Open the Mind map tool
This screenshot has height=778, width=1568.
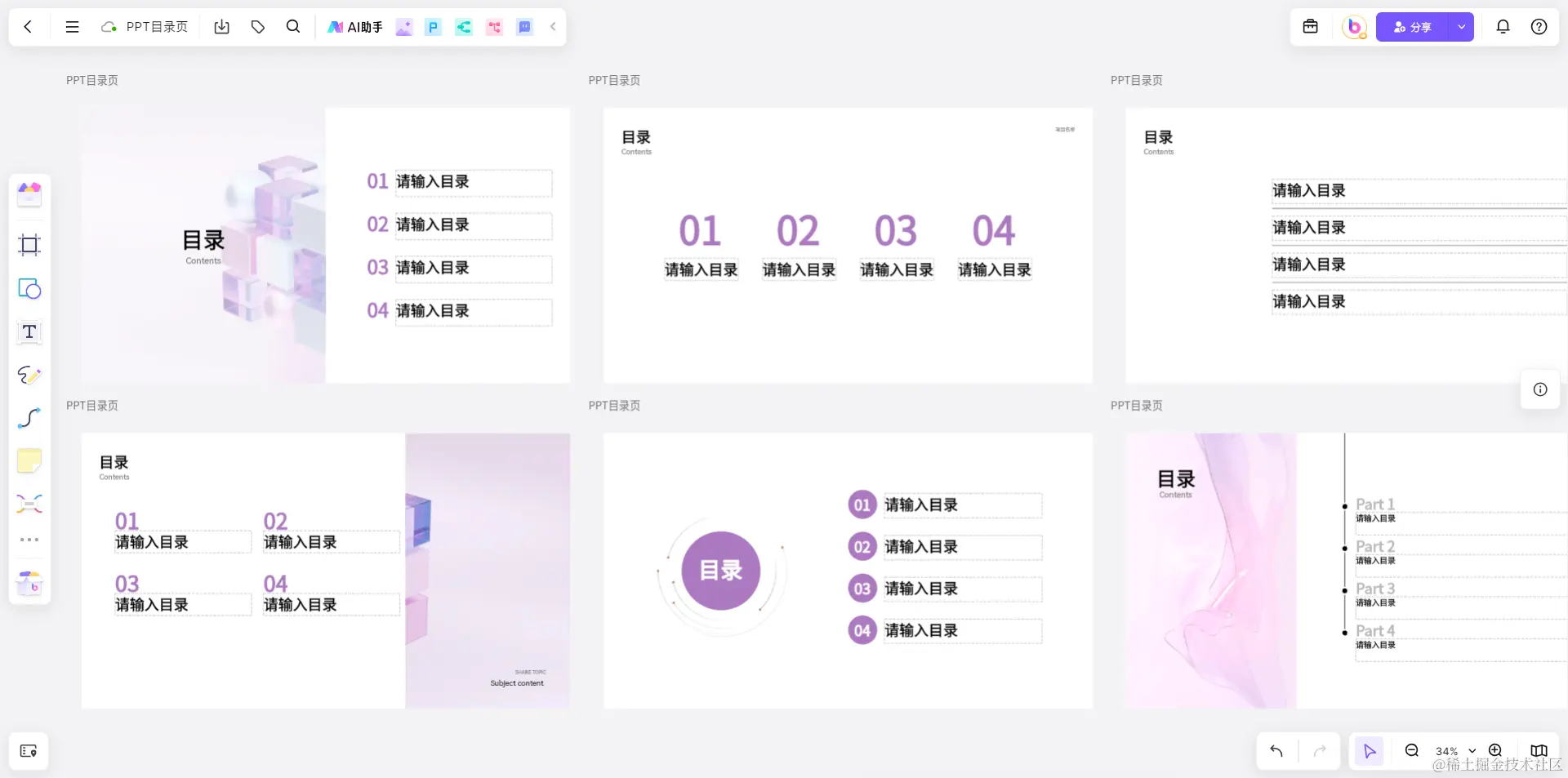[x=29, y=503]
